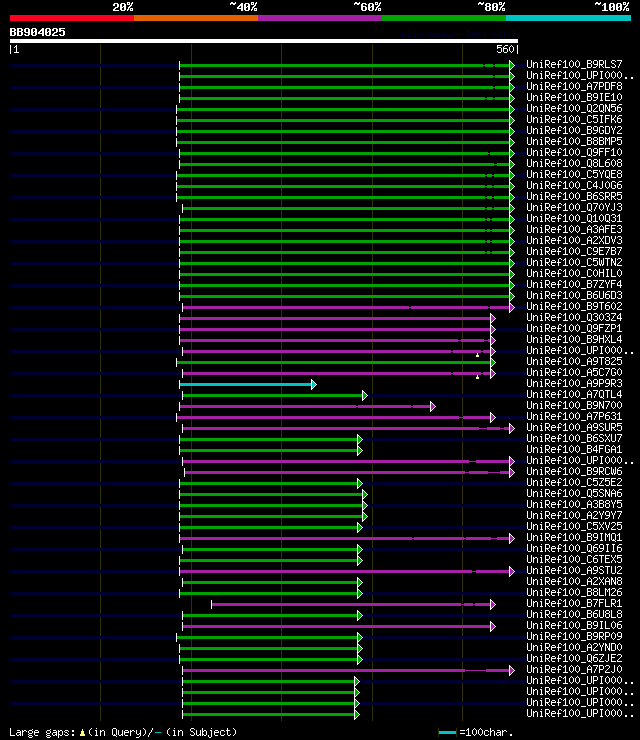640x740 pixels.
Task: Pick the UniRef100_Q303Z4 label
Action: pyautogui.click(x=574, y=317)
